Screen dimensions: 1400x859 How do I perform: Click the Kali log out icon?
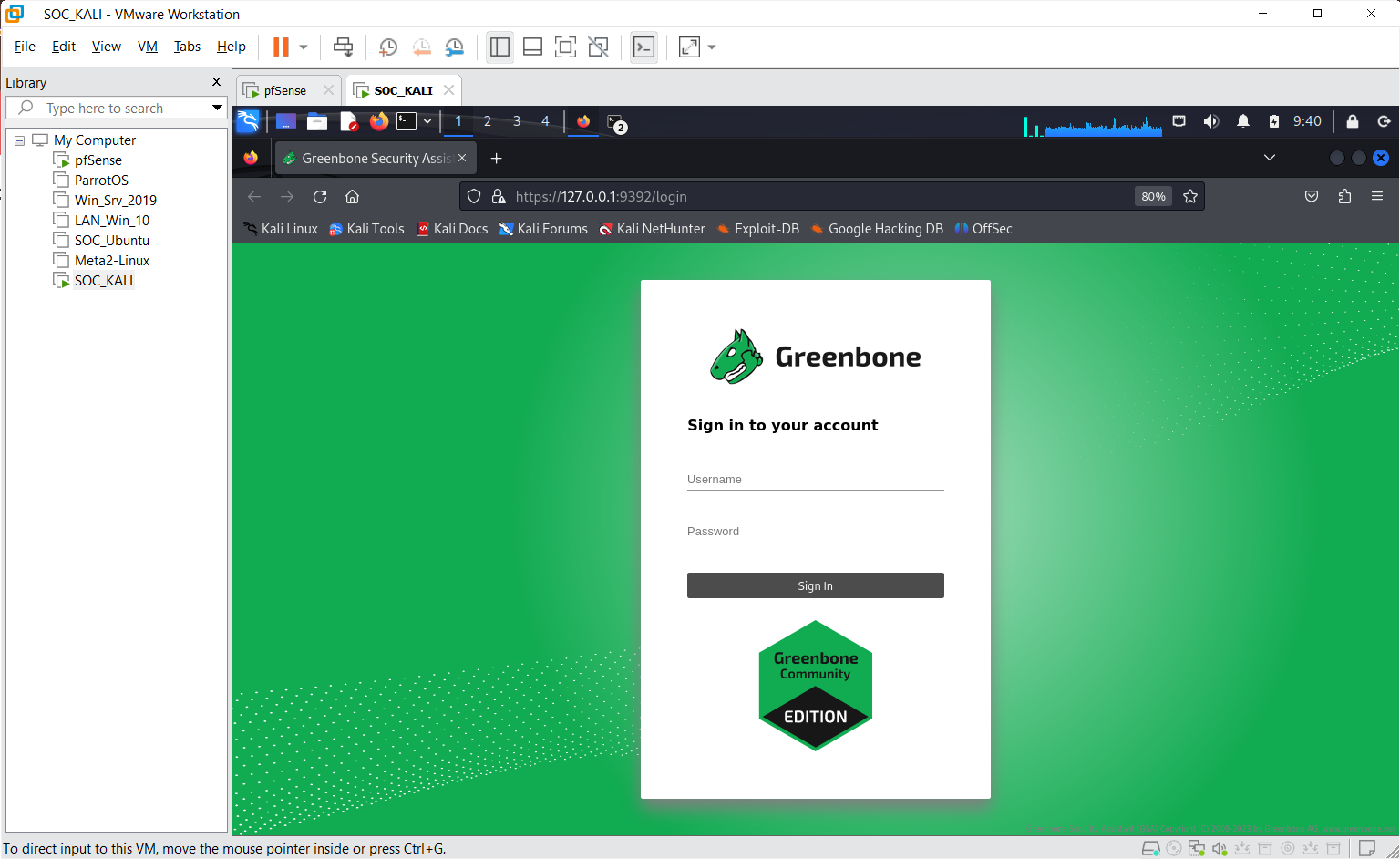click(x=1384, y=121)
